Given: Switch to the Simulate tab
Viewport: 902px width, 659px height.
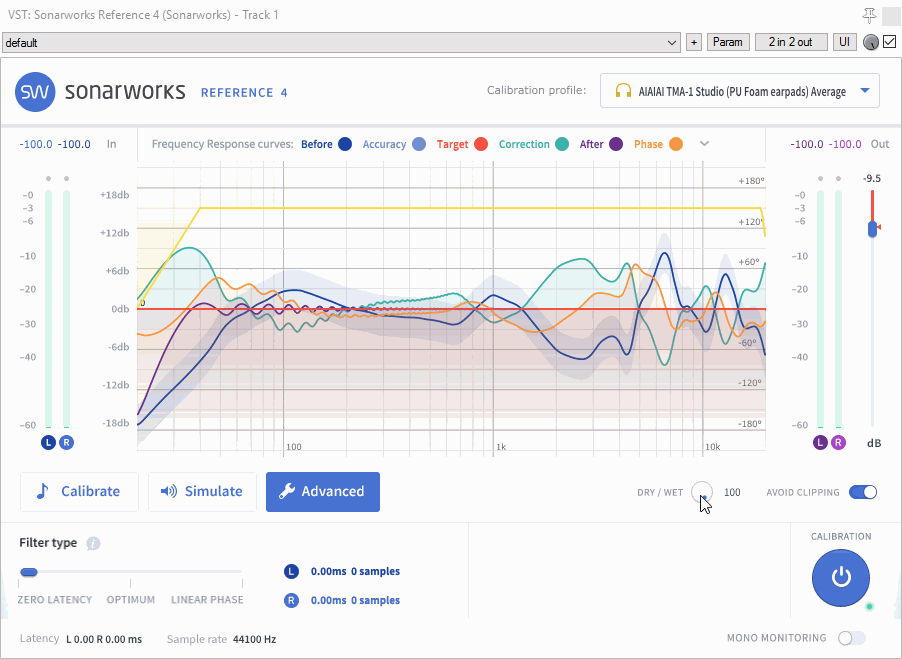Looking at the screenshot, I should [x=202, y=492].
